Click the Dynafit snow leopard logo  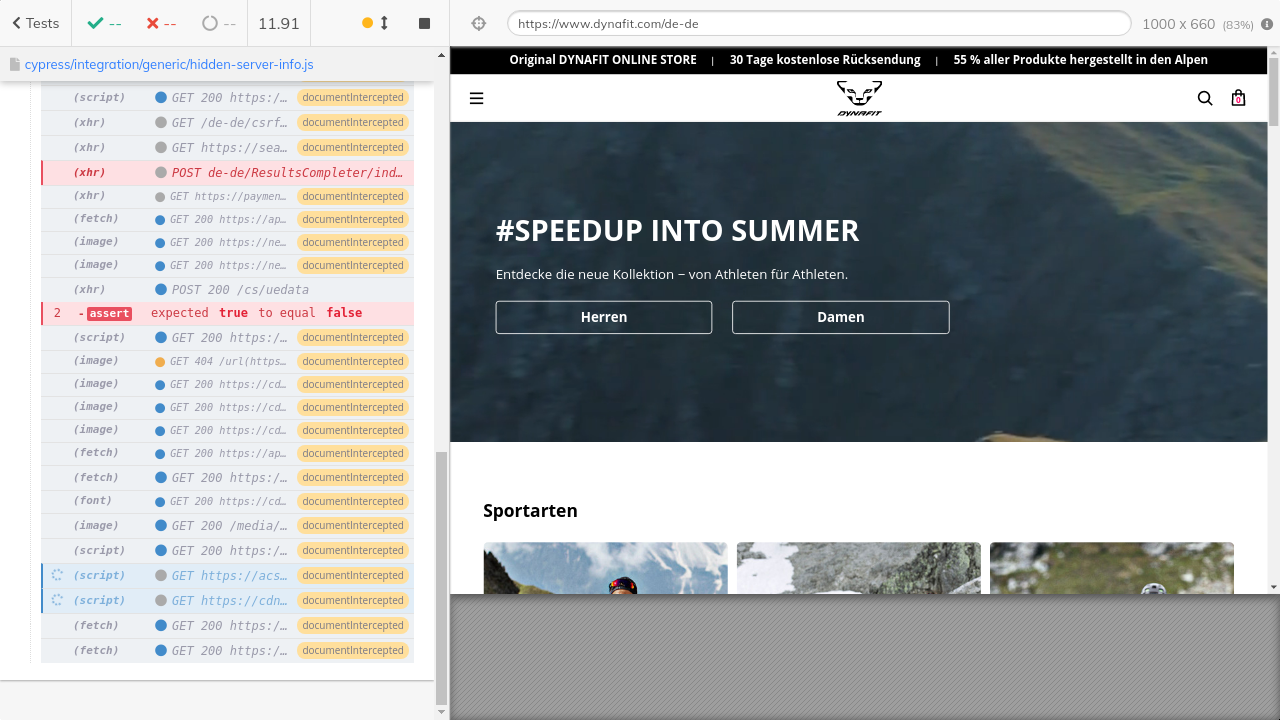pyautogui.click(x=859, y=98)
